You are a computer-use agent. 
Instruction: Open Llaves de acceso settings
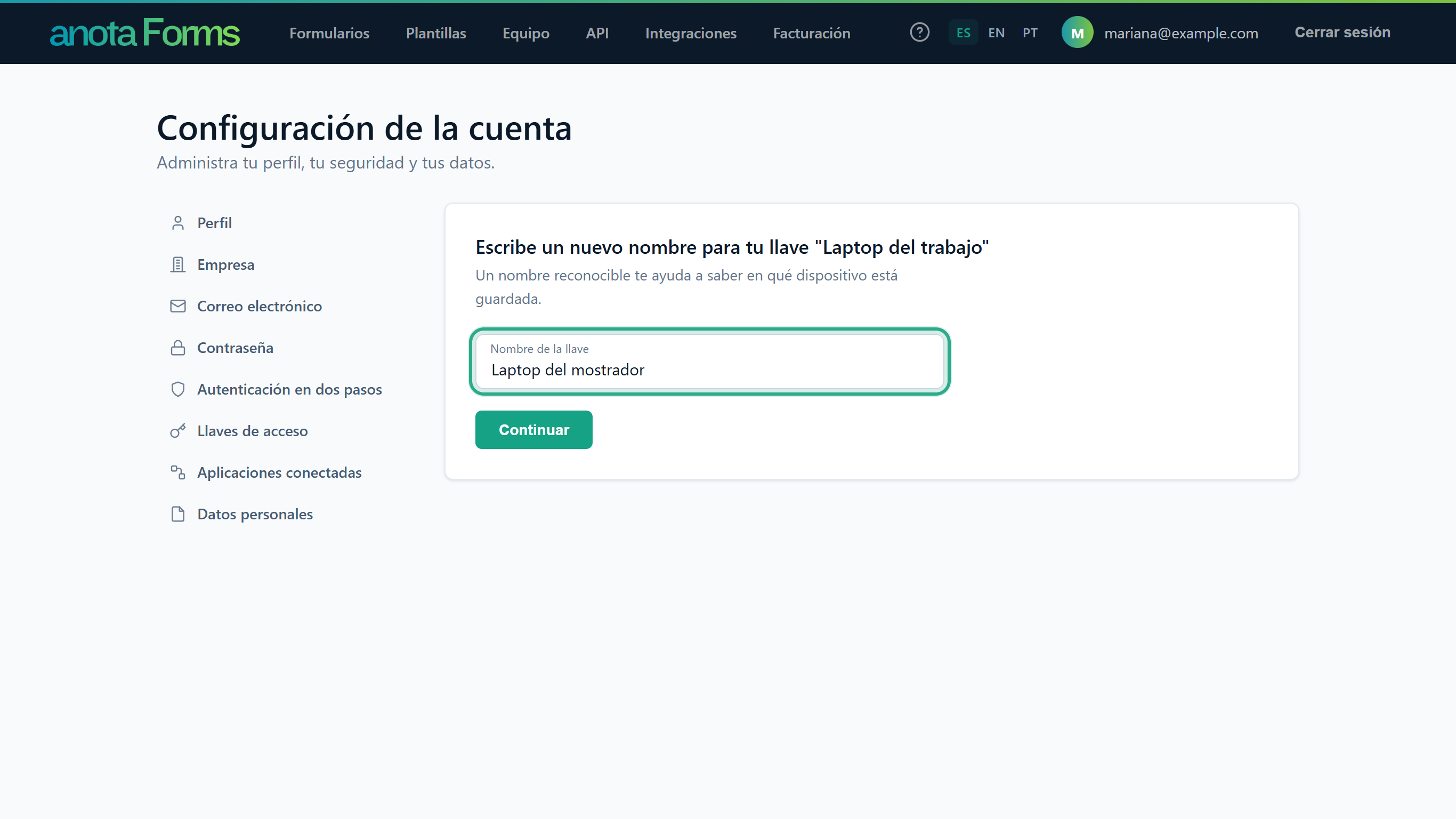252,431
